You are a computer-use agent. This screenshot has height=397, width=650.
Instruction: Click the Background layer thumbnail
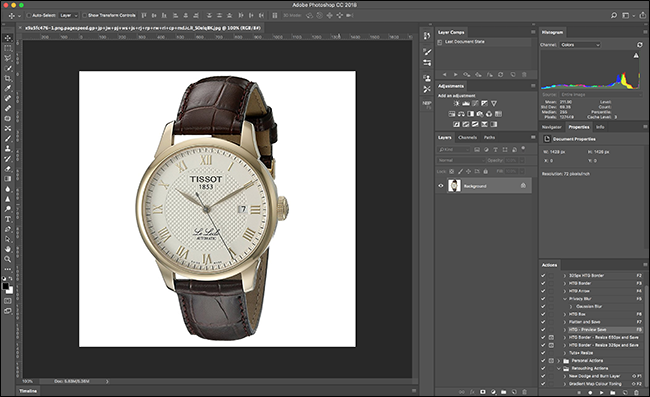click(454, 186)
